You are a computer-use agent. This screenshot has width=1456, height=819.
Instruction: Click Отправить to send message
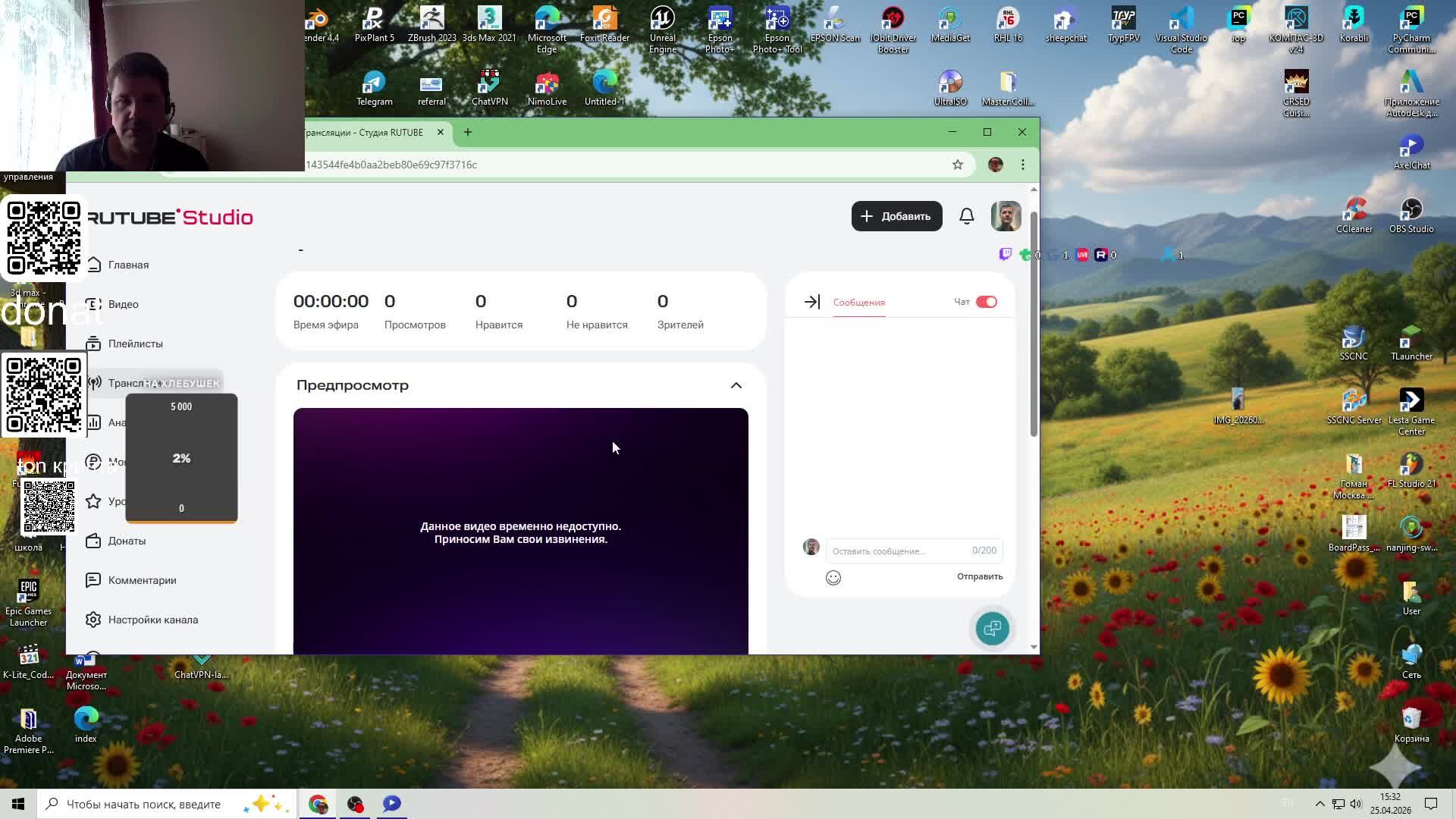point(979,576)
